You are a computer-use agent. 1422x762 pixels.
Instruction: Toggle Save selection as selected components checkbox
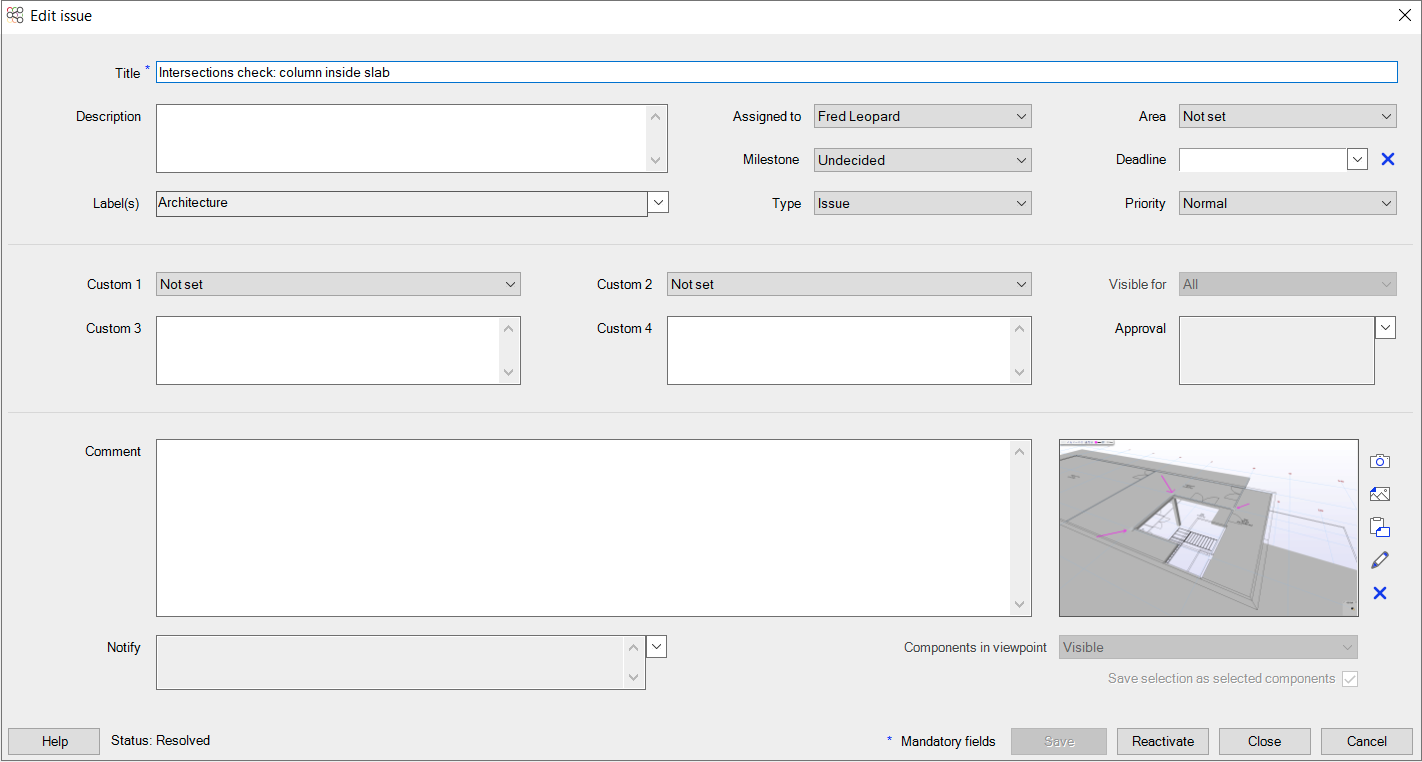1350,679
